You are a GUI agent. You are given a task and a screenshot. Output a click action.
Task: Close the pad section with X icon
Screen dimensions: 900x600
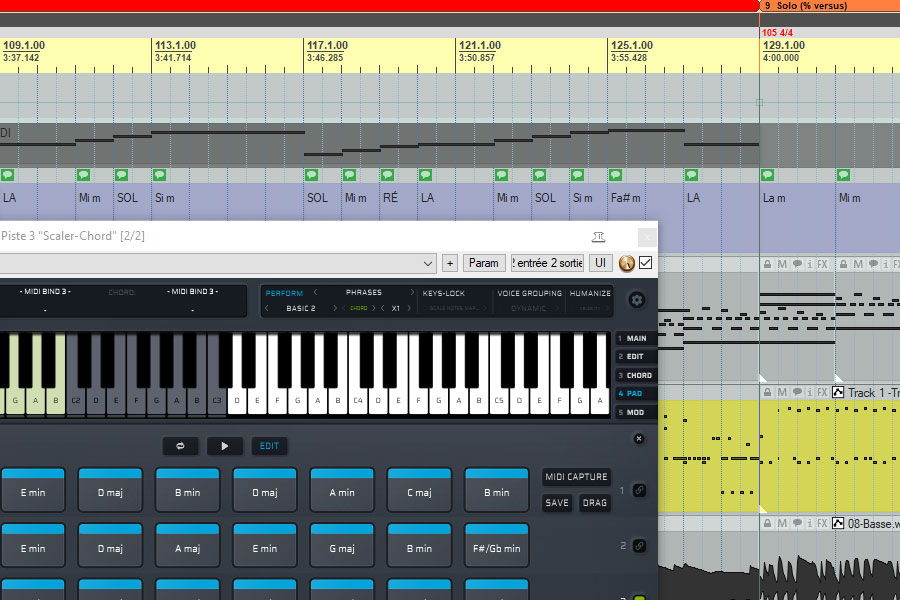(639, 438)
